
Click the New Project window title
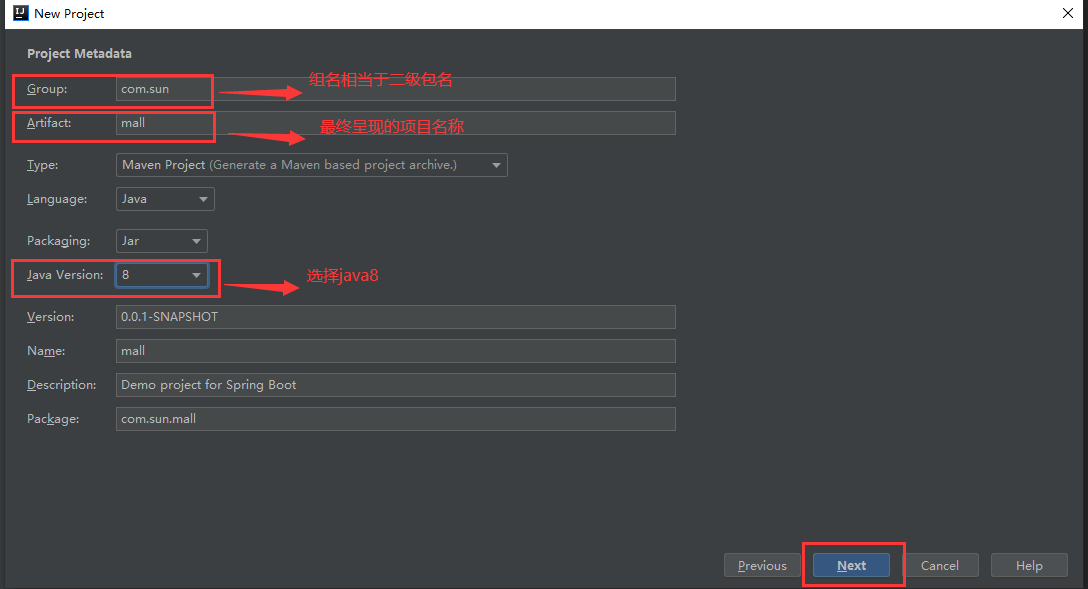[x=69, y=13]
